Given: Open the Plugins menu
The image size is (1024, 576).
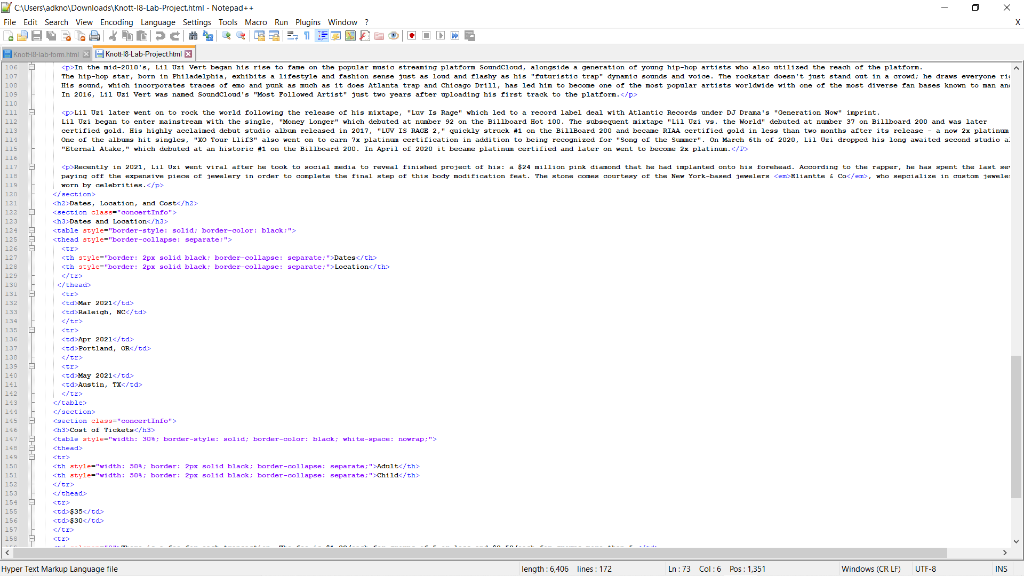Looking at the screenshot, I should [x=308, y=22].
